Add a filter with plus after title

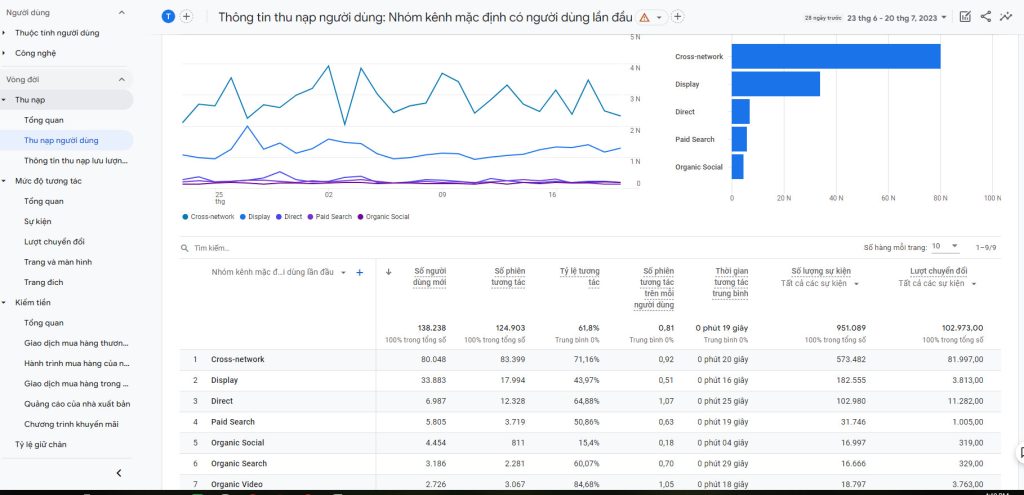click(x=677, y=17)
